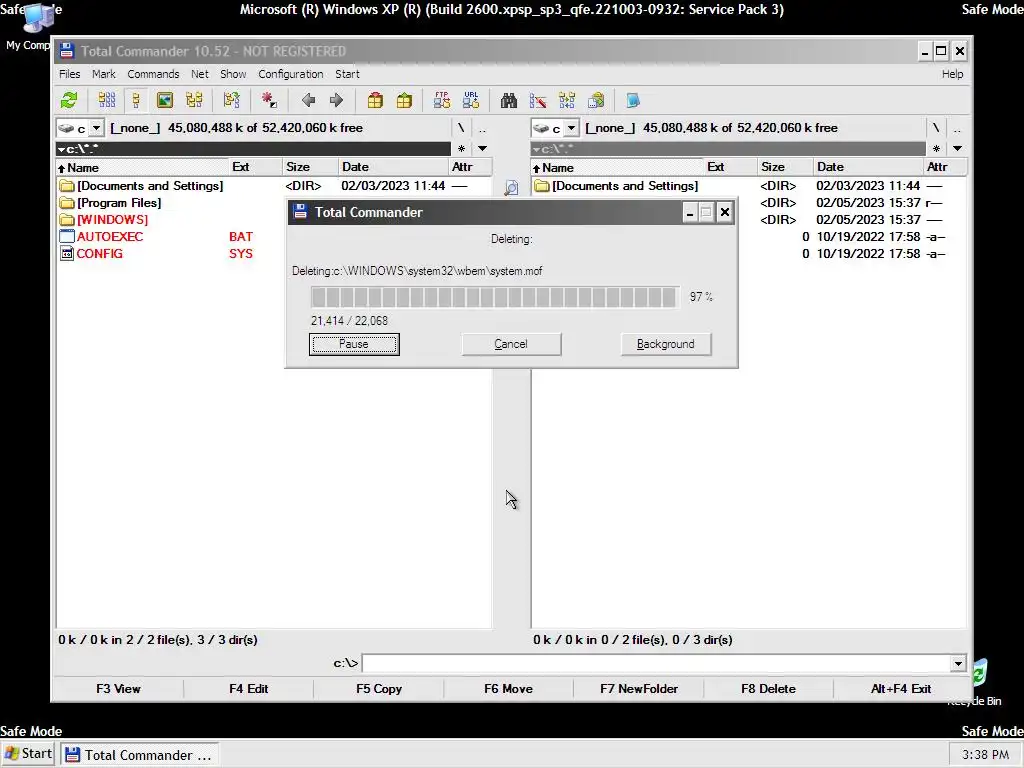Viewport: 1024px width, 768px height.
Task: Open Synchronize directories toolbar icon
Action: [567, 101]
